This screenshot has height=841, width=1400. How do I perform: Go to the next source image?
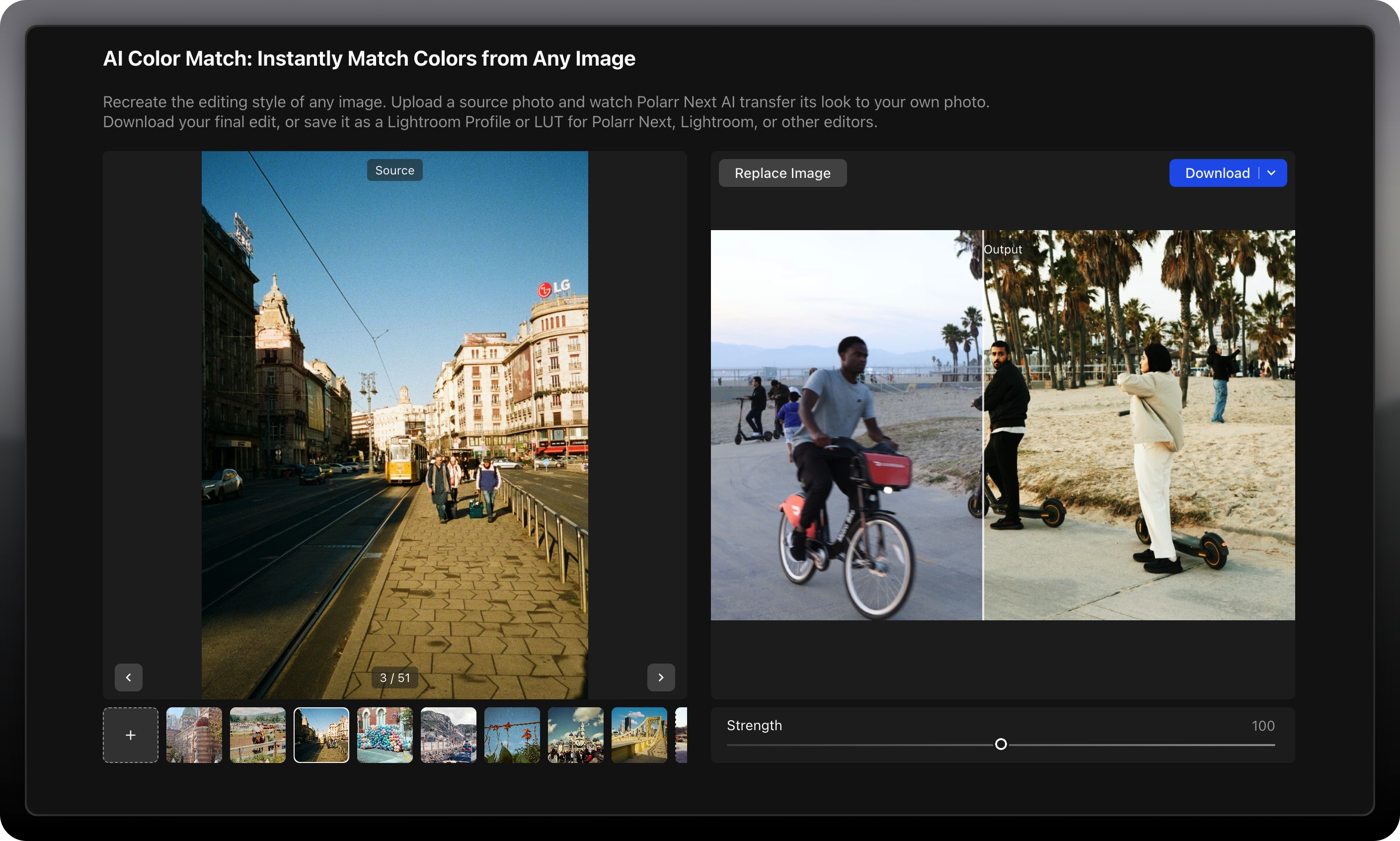click(661, 677)
